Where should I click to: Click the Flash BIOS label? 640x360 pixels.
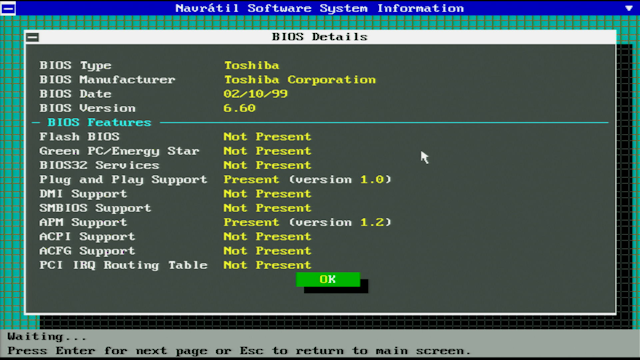[x=80, y=137]
